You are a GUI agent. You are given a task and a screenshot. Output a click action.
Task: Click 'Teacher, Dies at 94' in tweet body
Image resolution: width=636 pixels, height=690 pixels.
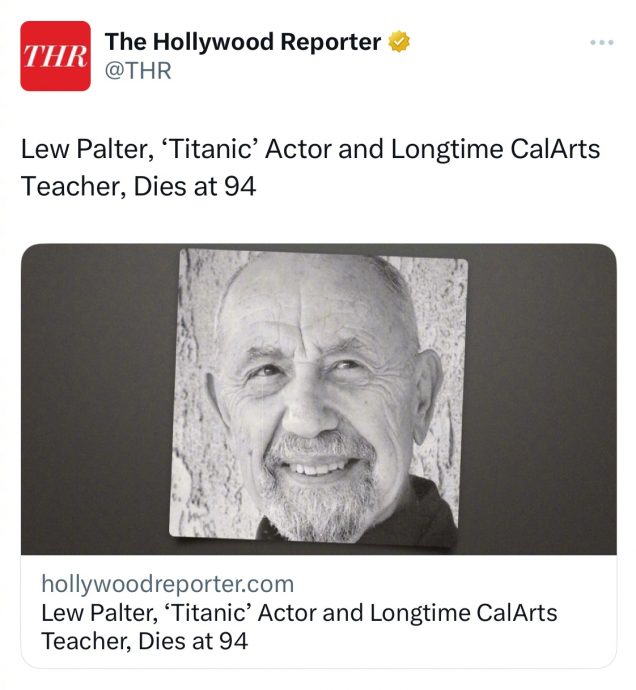138,186
